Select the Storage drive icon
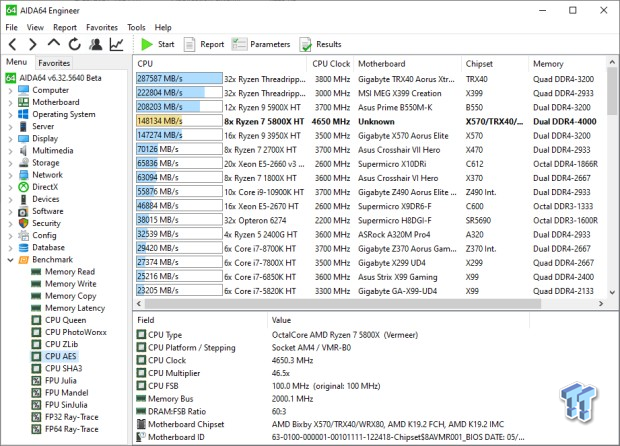This screenshot has width=620, height=446. click(x=24, y=163)
